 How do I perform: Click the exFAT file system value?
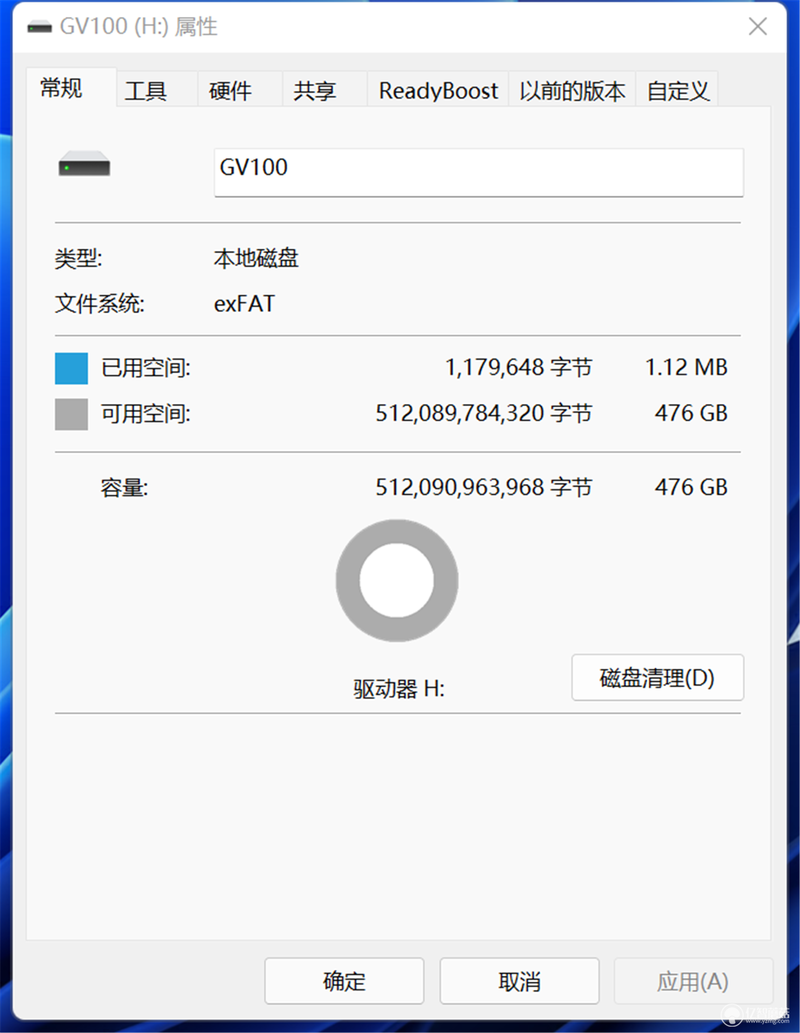point(244,304)
